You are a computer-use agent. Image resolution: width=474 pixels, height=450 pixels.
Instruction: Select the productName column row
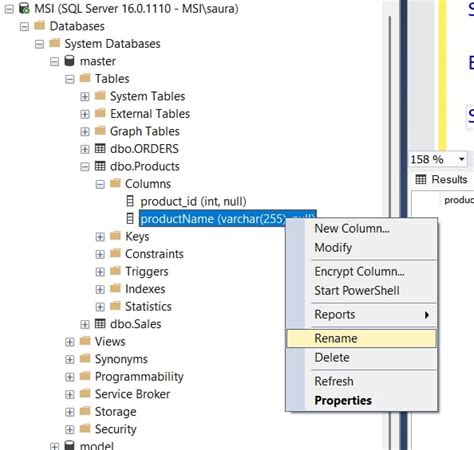228,219
